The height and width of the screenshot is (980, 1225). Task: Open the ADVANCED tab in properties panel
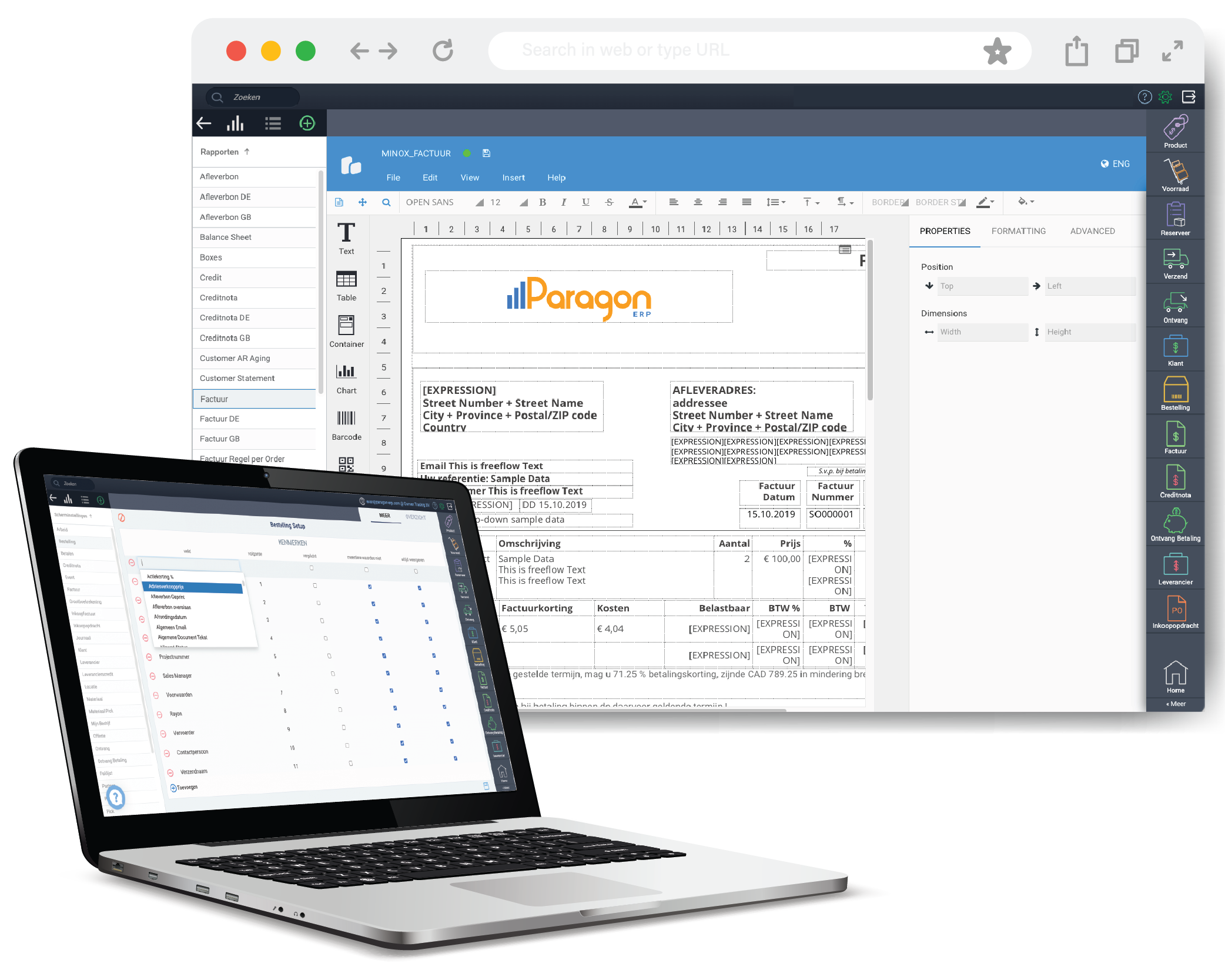tap(1092, 232)
